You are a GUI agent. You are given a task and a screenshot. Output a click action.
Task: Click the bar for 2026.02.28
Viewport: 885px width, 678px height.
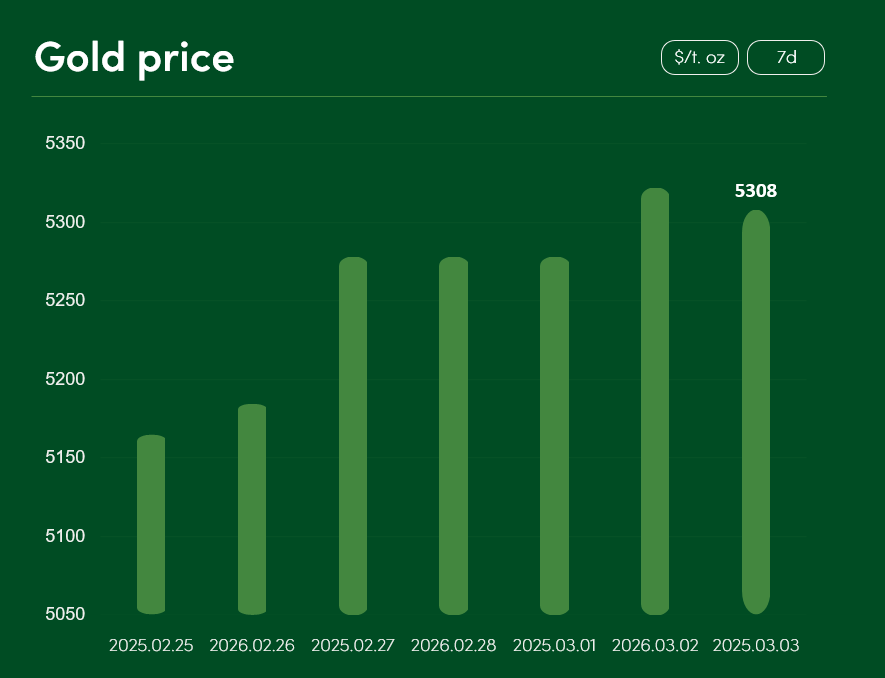tap(453, 435)
